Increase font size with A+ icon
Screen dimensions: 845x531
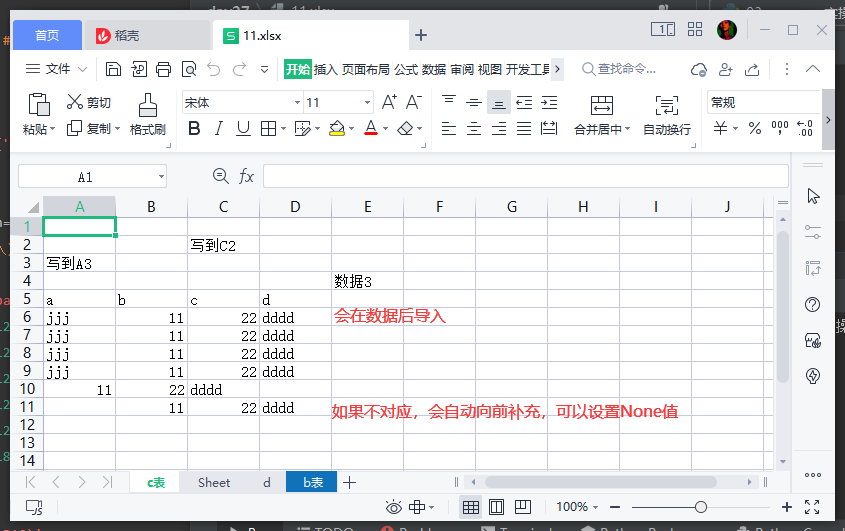click(x=389, y=102)
